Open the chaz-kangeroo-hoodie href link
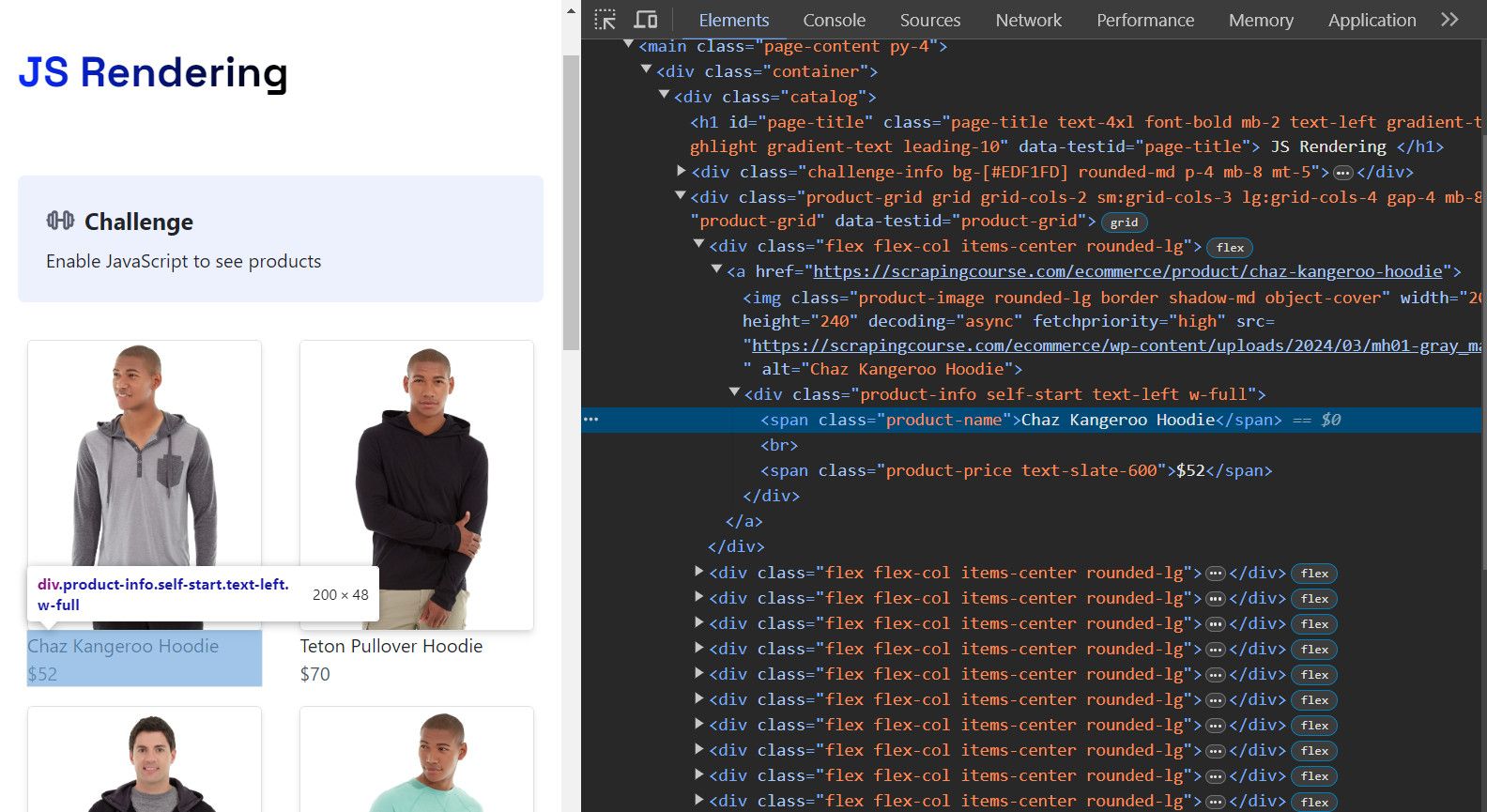1487x812 pixels. pos(1127,271)
